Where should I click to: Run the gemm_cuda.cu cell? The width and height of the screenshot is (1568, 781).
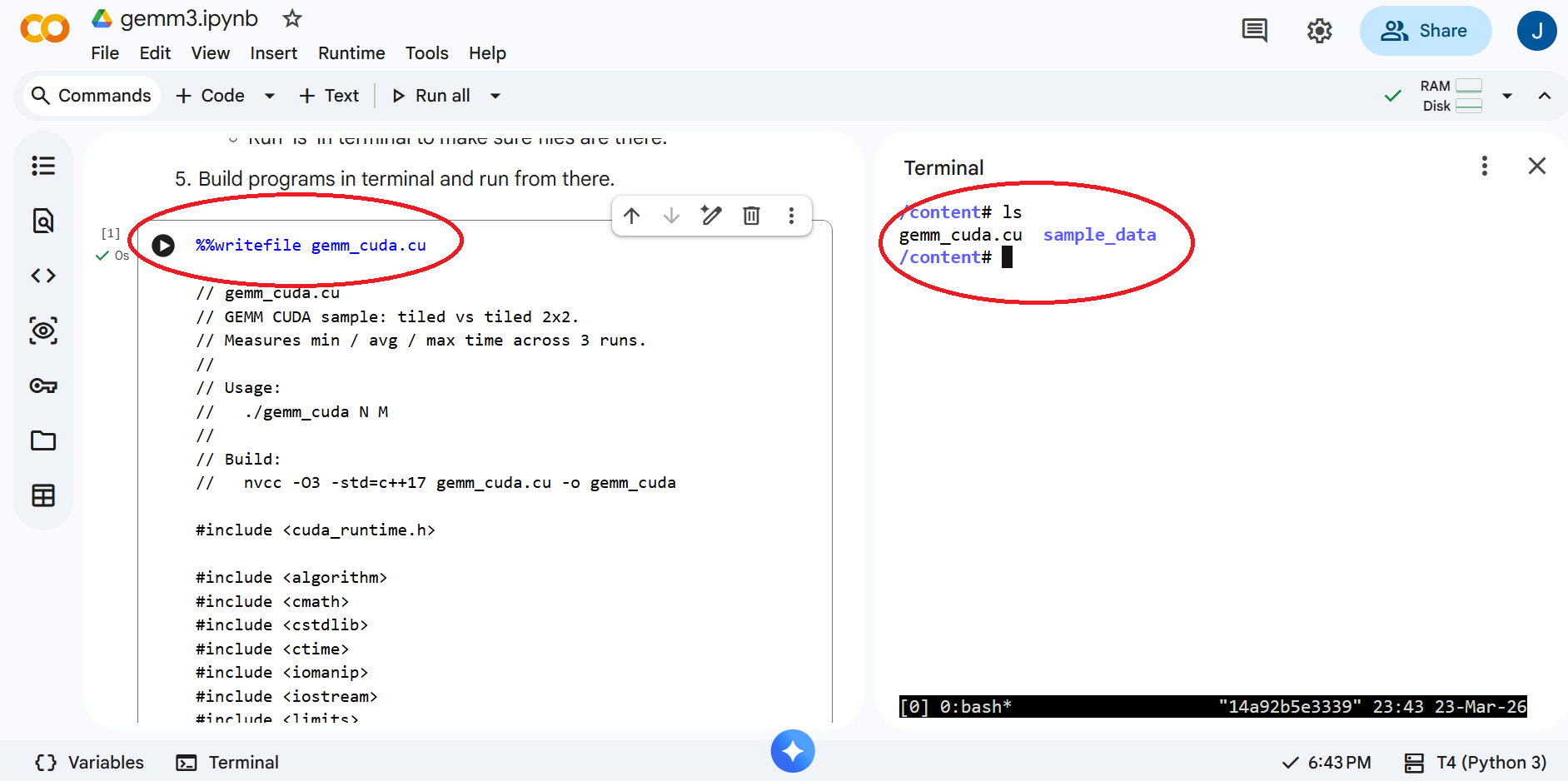coord(163,245)
